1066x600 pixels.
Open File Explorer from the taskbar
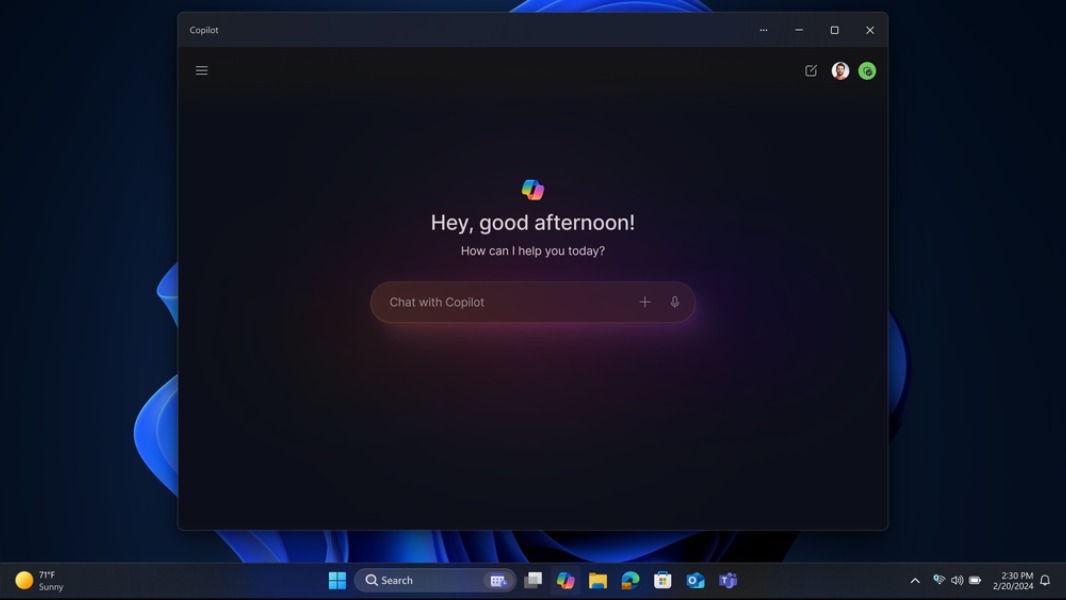(597, 580)
